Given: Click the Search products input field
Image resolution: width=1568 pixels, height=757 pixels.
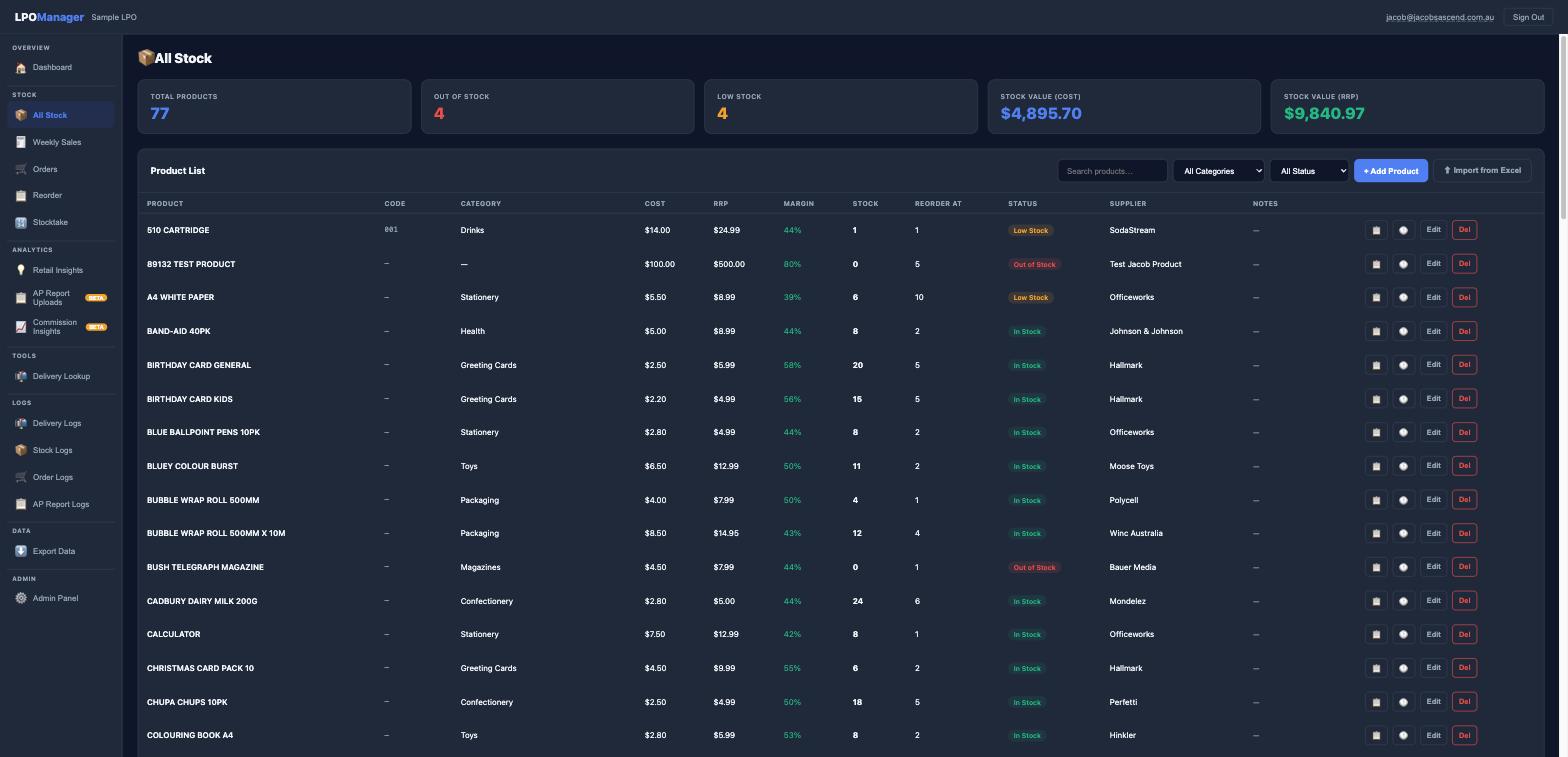Looking at the screenshot, I should tap(1112, 171).
